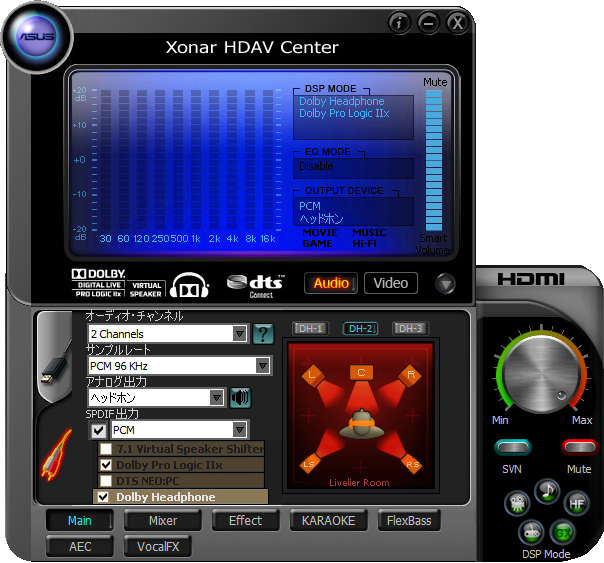Toggle the SVN smart volume button

(x=511, y=447)
